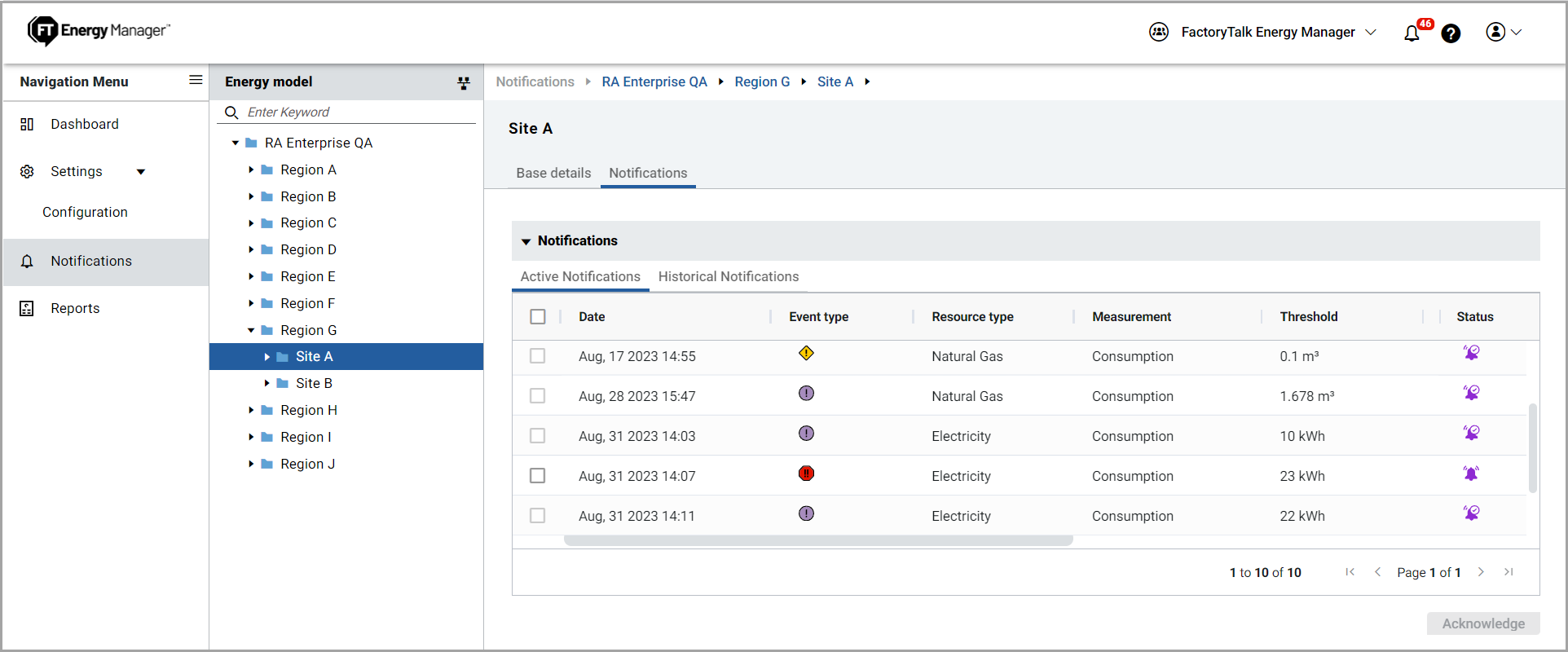
Task: Follow the RA Enterprise QA breadcrumb link
Action: [654, 81]
